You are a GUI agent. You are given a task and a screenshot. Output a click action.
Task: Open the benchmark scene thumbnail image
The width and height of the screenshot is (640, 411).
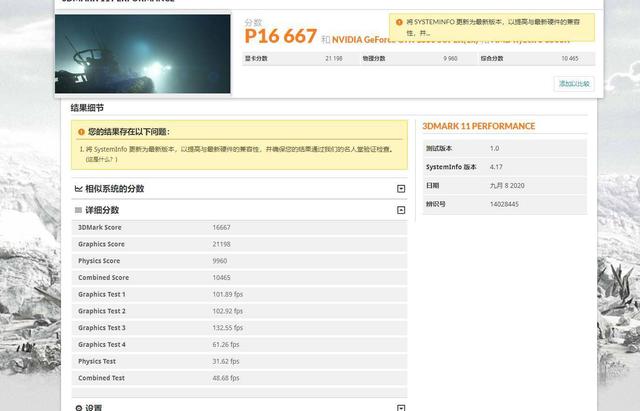(x=142, y=54)
